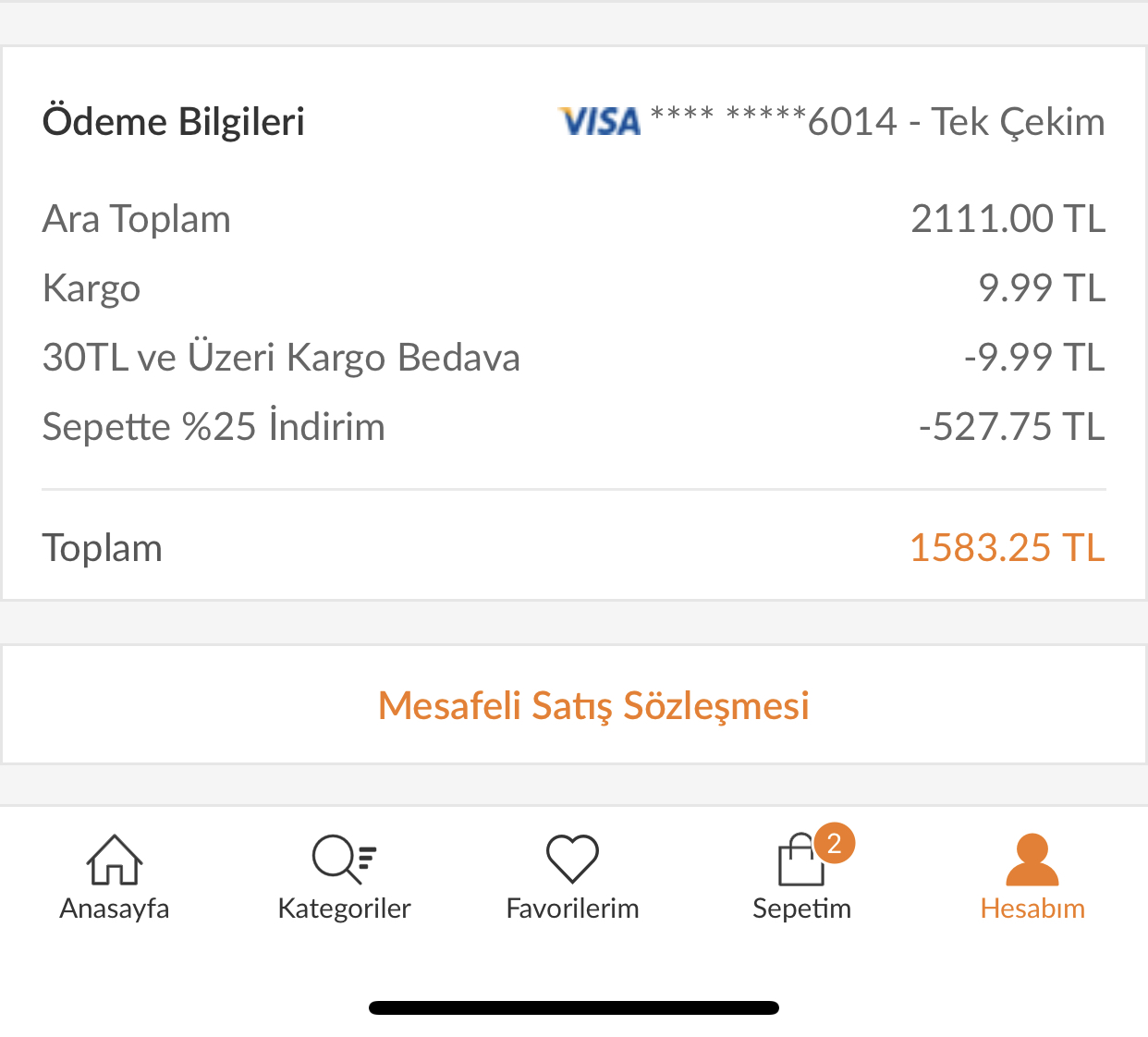Screen dimensions: 1148x1037
Task: Click the VISA card logo
Action: click(x=599, y=122)
